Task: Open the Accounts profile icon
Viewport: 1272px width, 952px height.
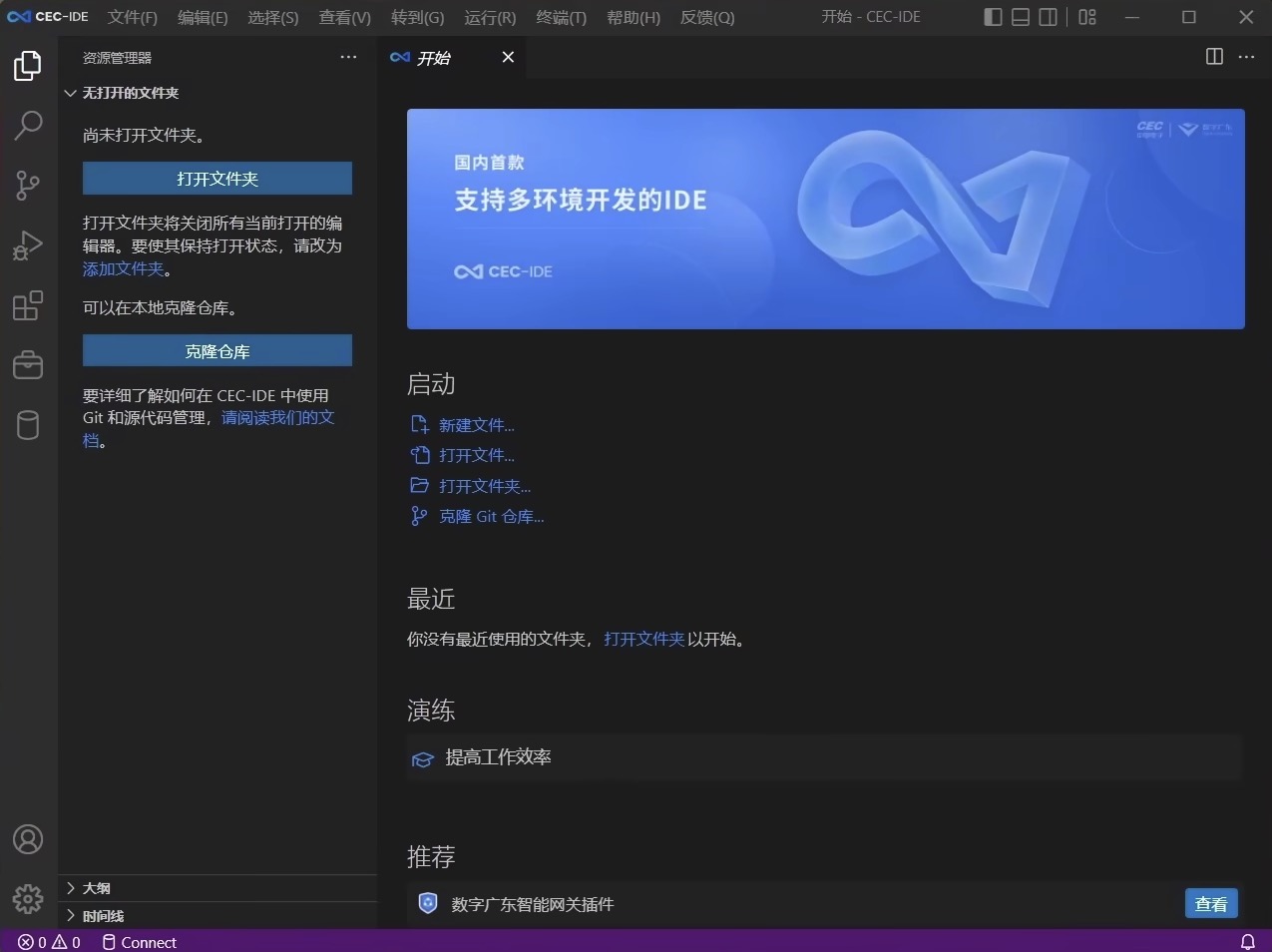Action: [28, 839]
